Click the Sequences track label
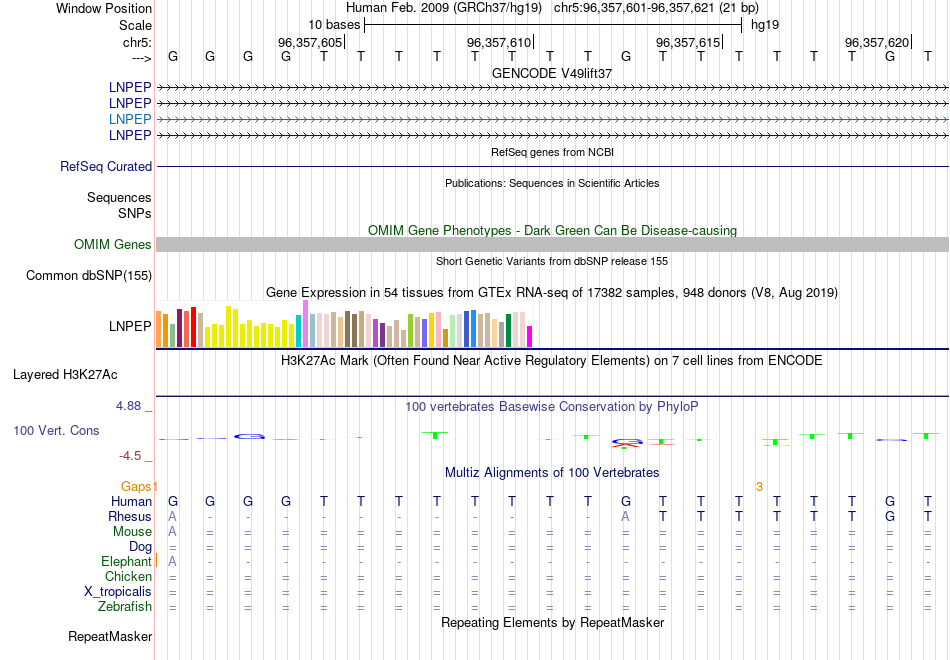950x660 pixels. coord(119,198)
